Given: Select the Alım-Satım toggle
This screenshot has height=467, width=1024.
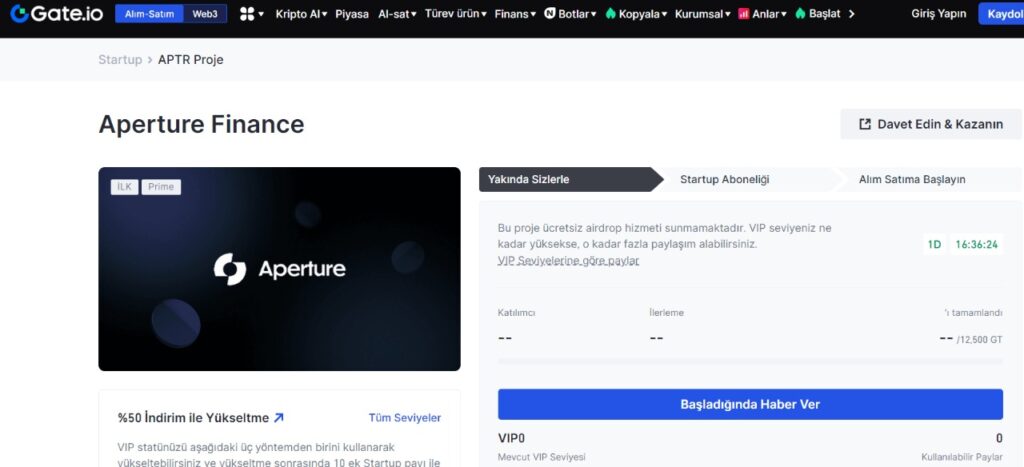Looking at the screenshot, I should (149, 14).
